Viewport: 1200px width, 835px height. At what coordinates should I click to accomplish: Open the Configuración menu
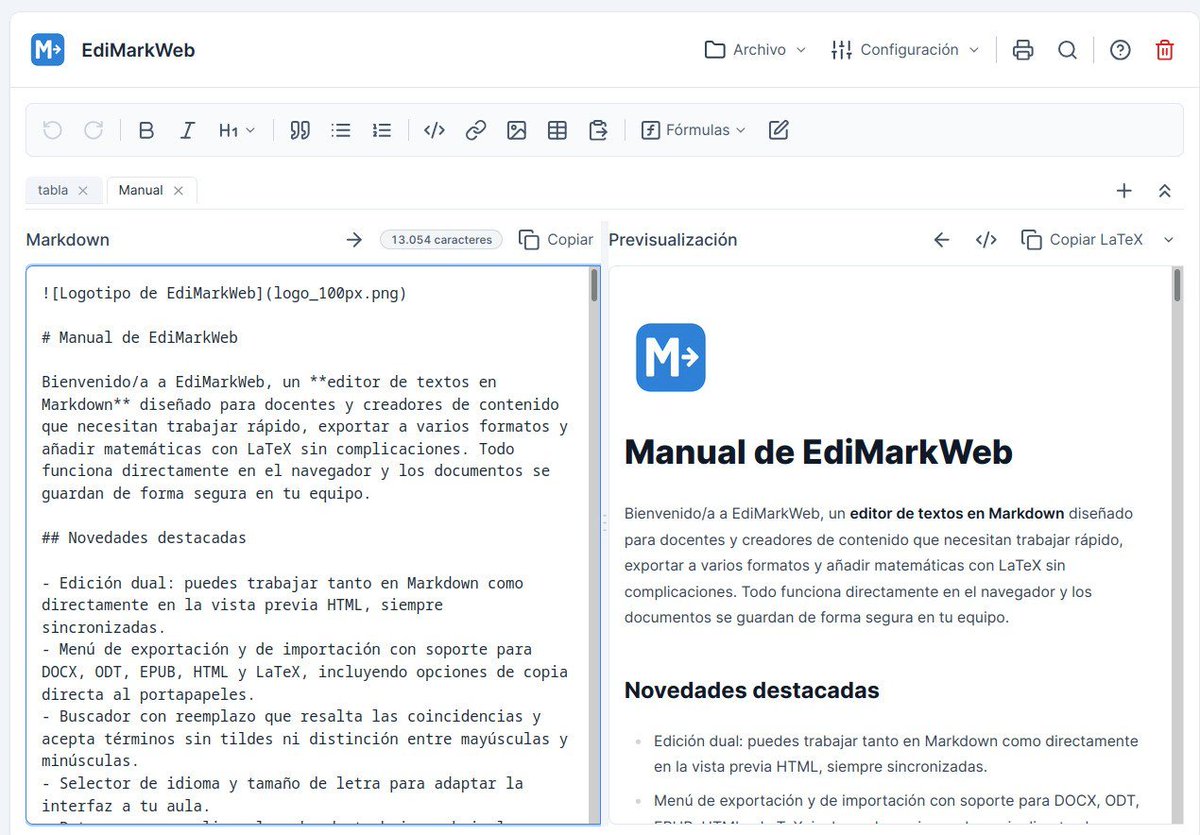pos(905,49)
